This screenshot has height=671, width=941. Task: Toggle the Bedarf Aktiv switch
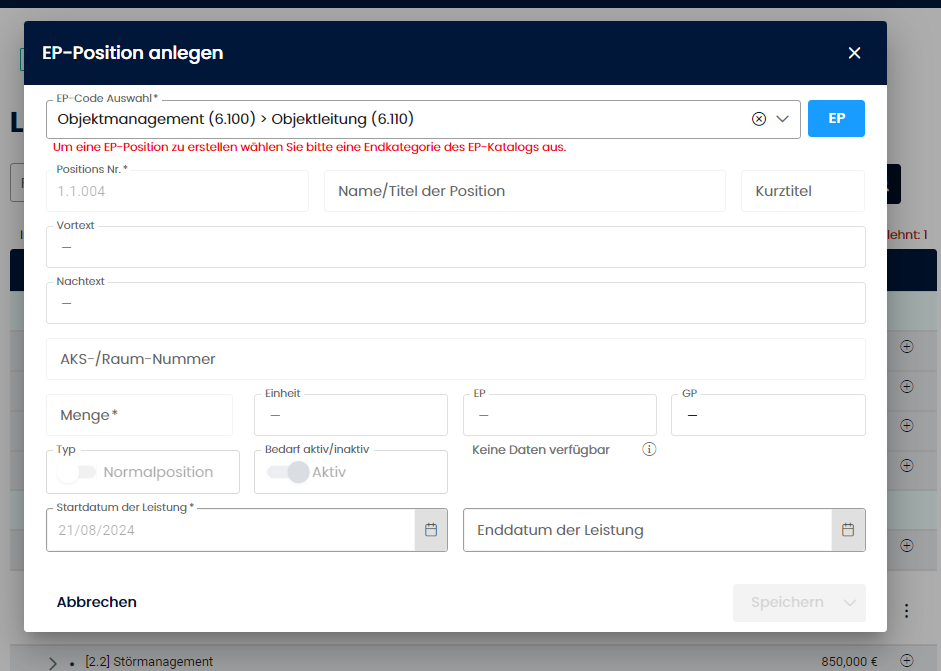click(x=288, y=472)
